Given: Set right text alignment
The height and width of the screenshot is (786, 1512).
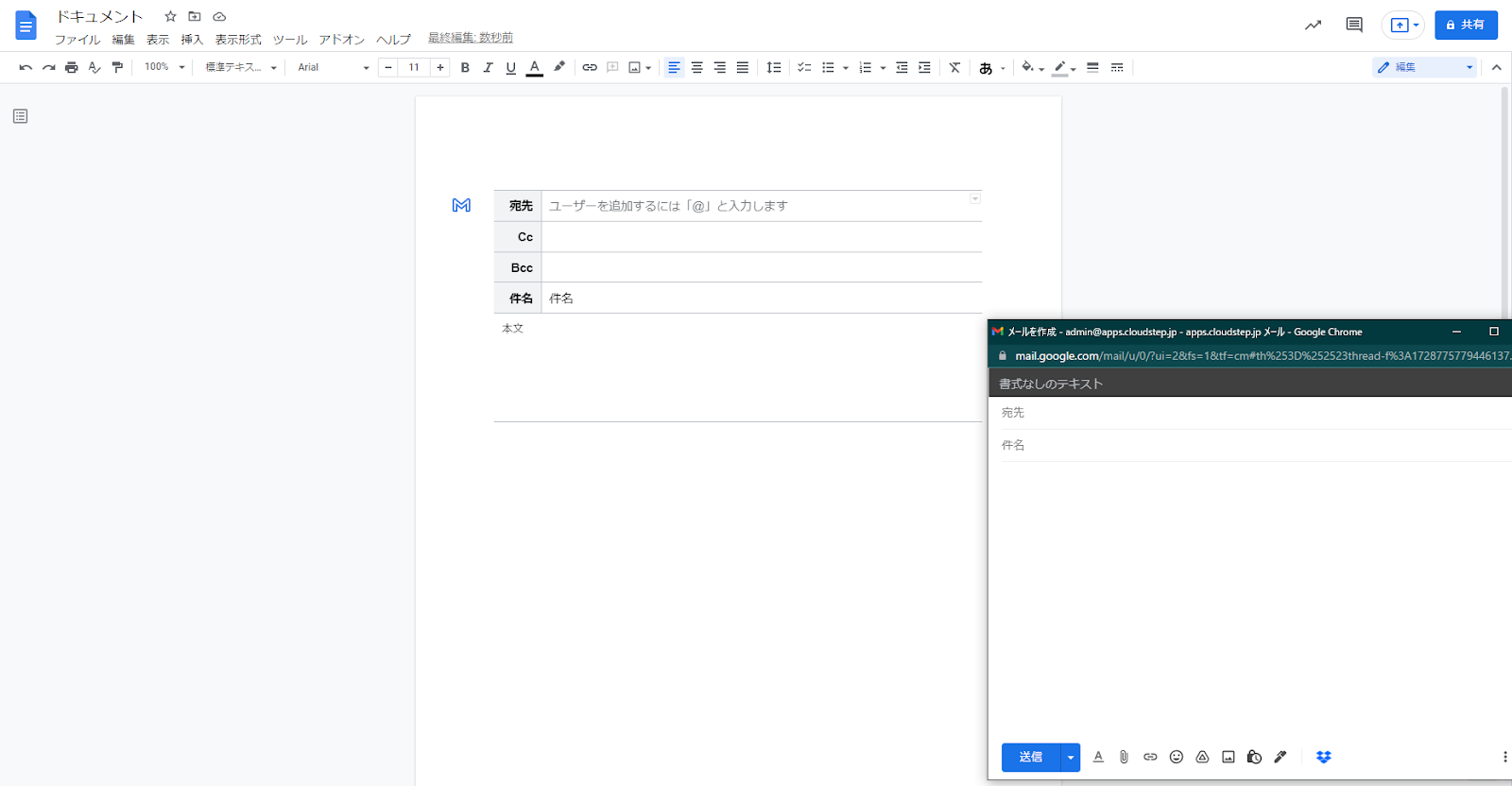Looking at the screenshot, I should click(x=719, y=67).
